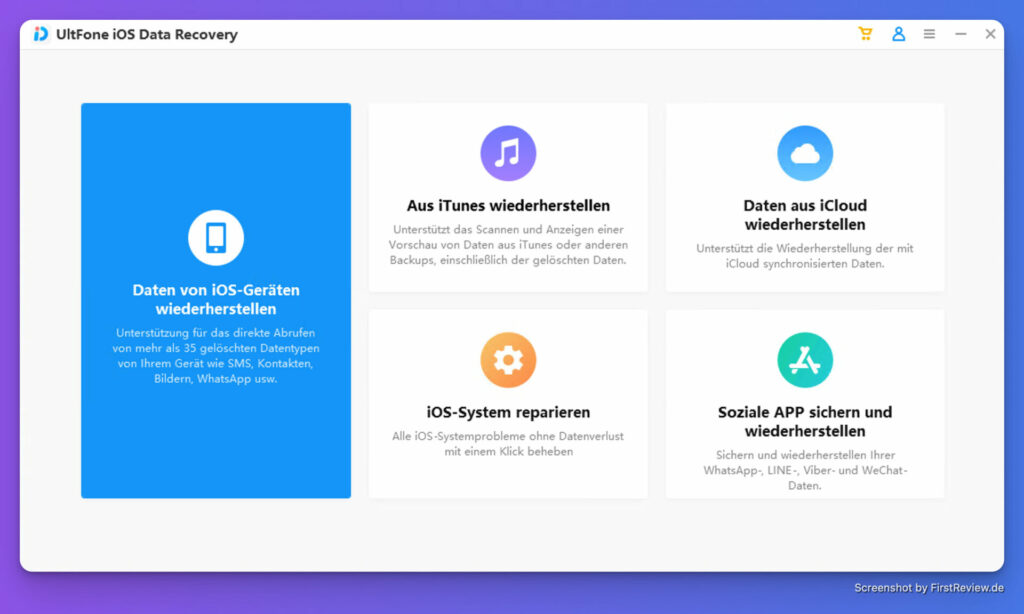Click text 'Unterstützt das Scannen und Anzeigen'
Image resolution: width=1024 pixels, height=614 pixels.
coord(508,229)
